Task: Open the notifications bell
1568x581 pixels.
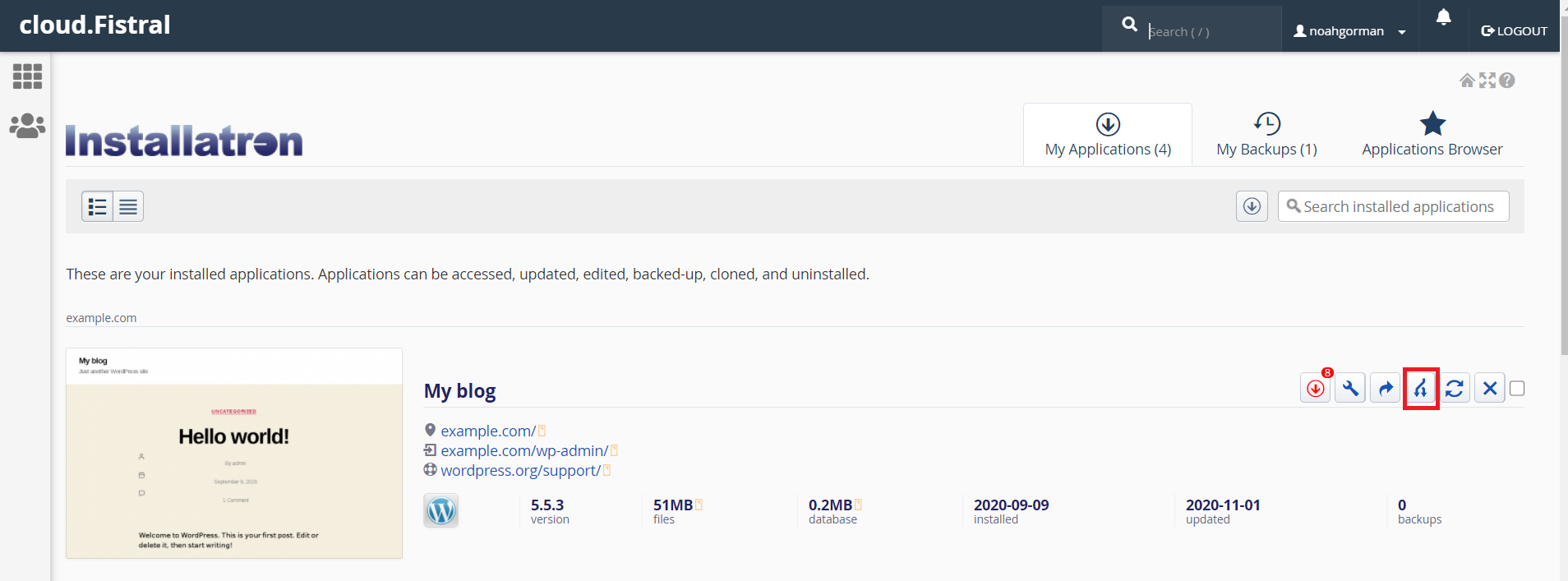Action: click(x=1443, y=17)
